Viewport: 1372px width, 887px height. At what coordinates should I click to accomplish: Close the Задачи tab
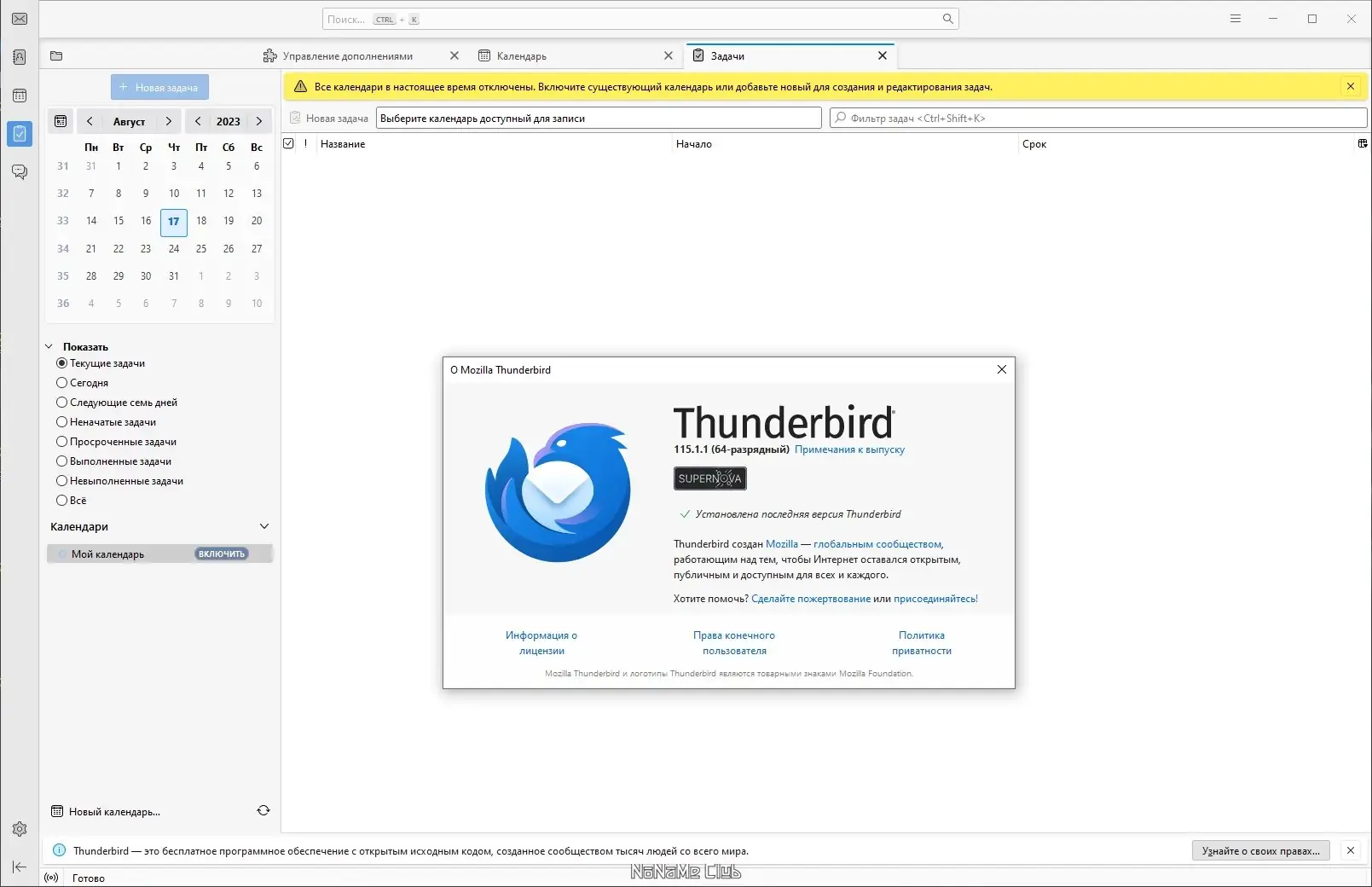[883, 56]
